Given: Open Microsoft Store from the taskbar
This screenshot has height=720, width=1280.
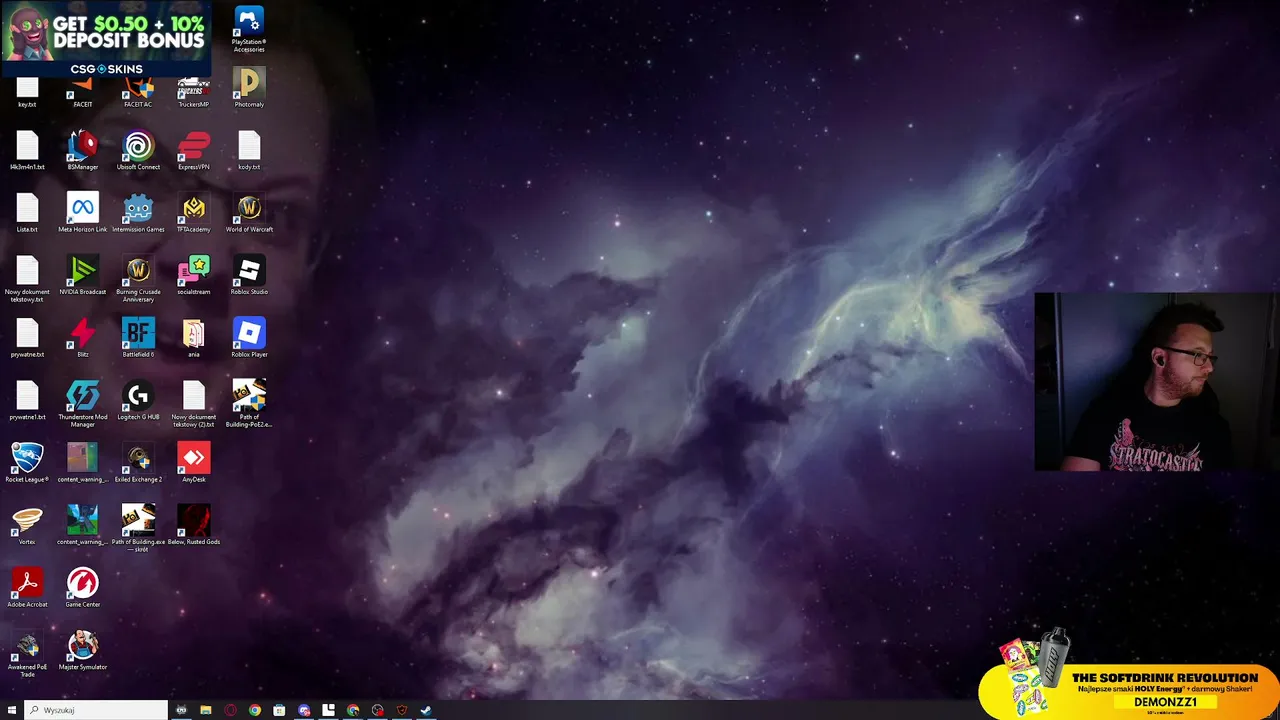Looking at the screenshot, I should 279,710.
